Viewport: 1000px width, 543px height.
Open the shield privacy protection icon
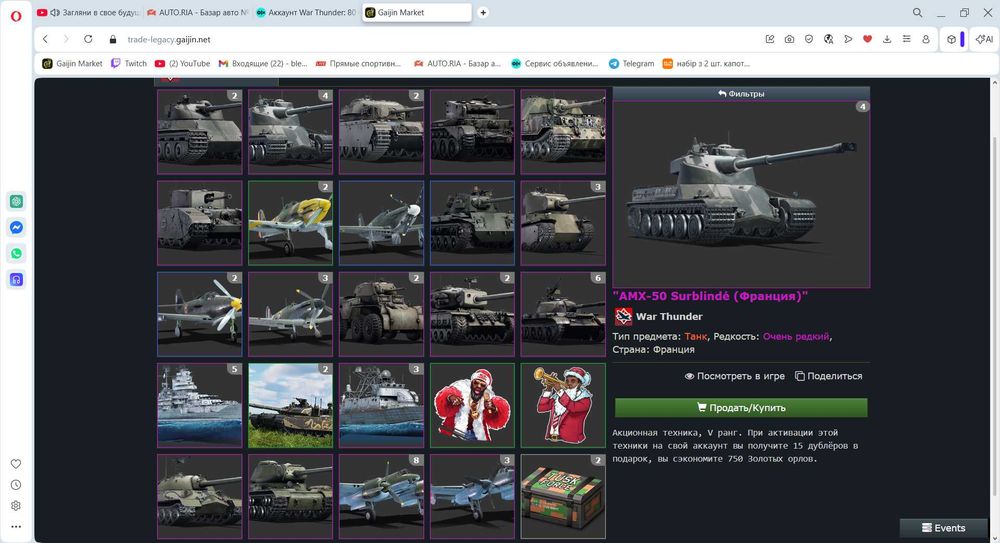[x=809, y=39]
